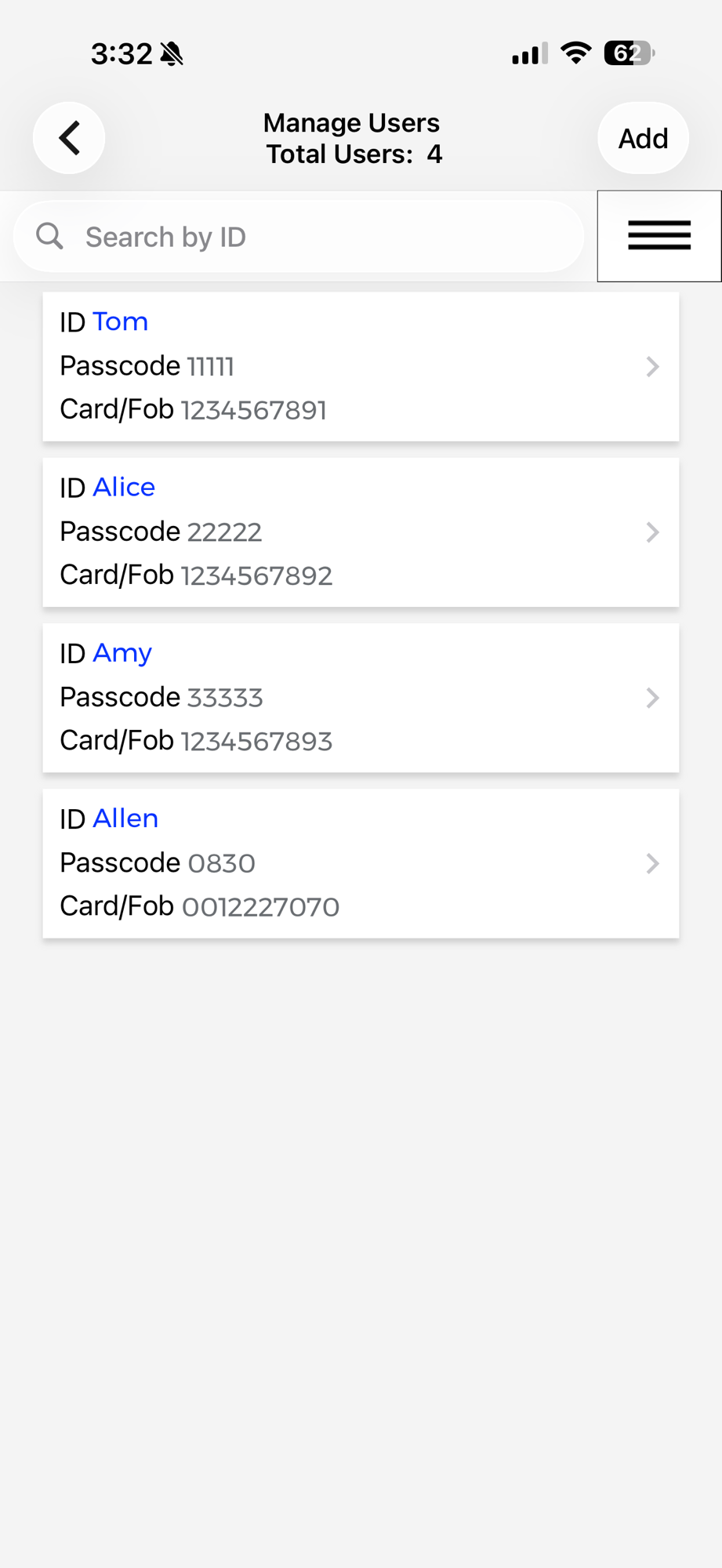The height and width of the screenshot is (1568, 722).
Task: Tap the Wi-Fi status icon
Action: pos(576,53)
